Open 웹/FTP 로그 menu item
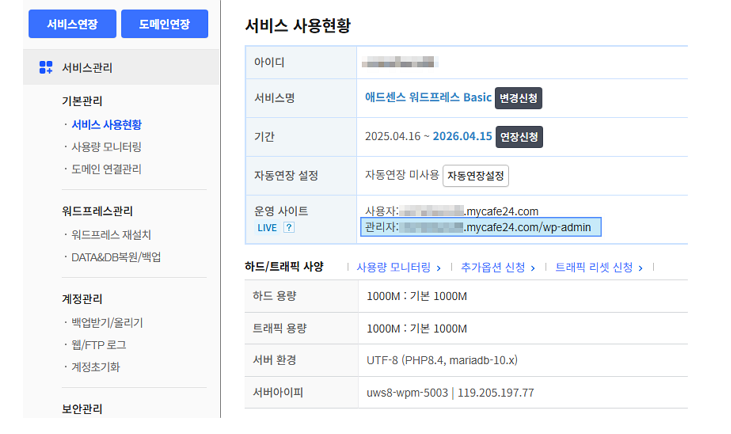 pyautogui.click(x=98, y=345)
